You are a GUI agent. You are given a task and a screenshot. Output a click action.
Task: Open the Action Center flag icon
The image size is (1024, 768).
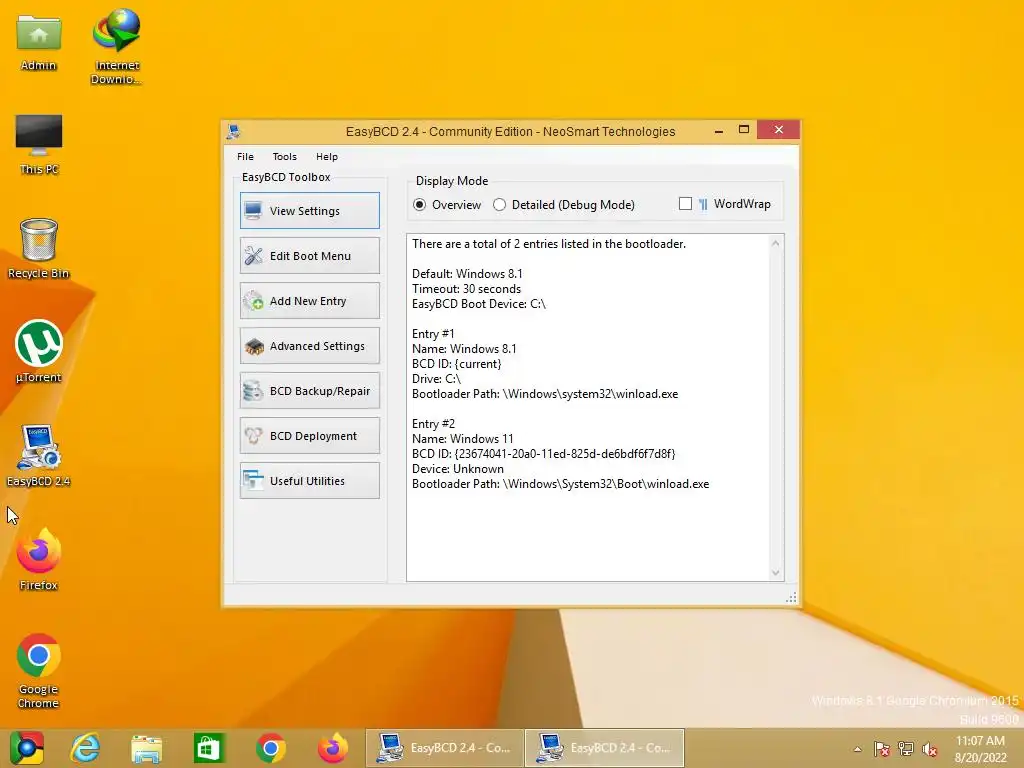[x=881, y=749]
